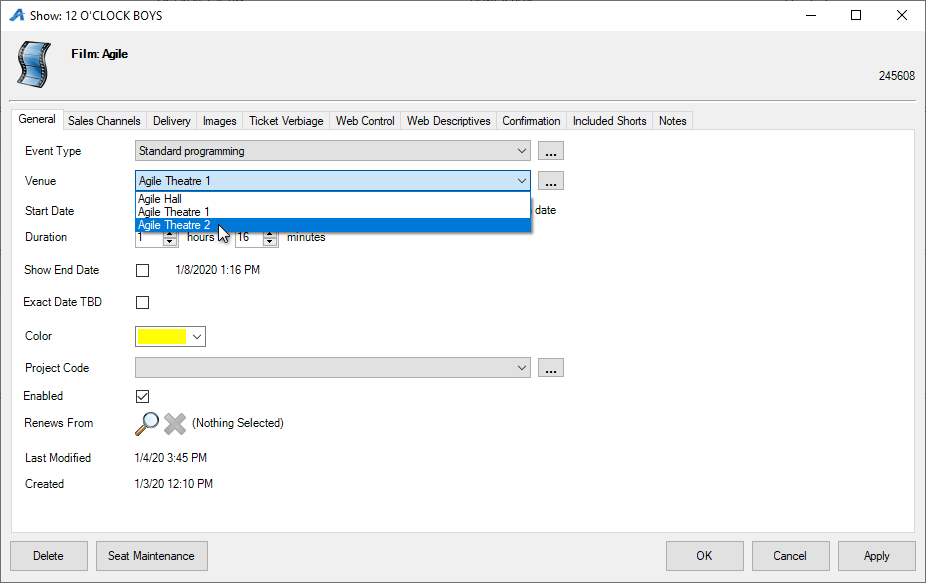This screenshot has height=583, width=926.
Task: Clear Renews From with the gray X icon
Action: coord(175,424)
